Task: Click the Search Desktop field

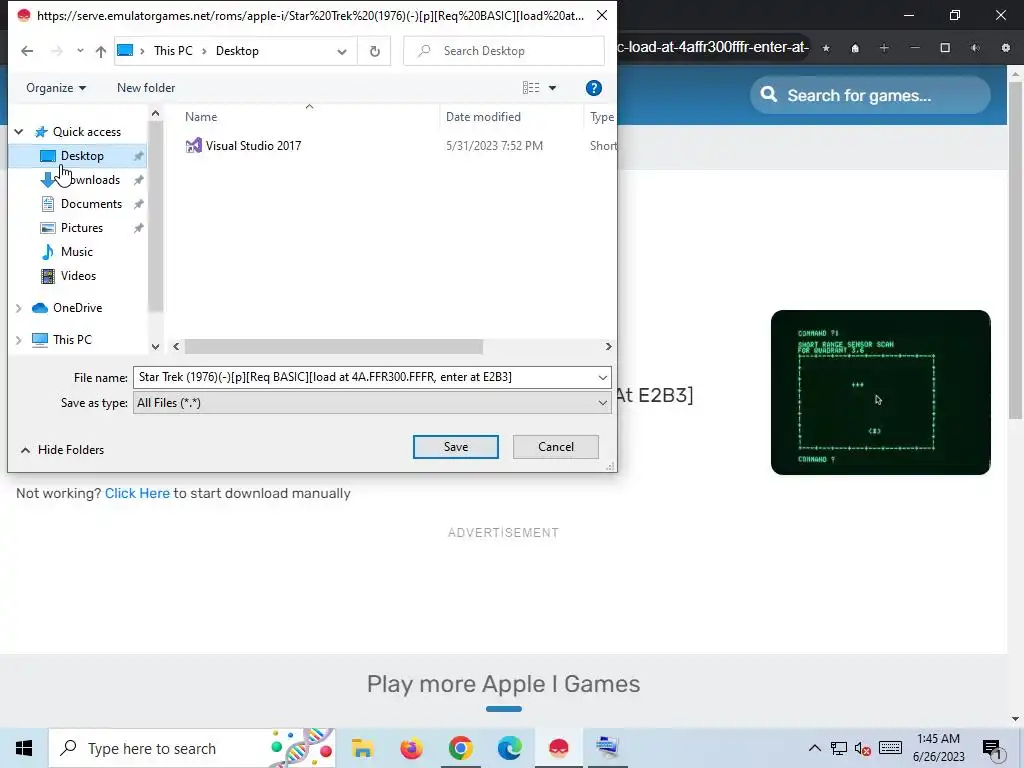Action: 504,51
